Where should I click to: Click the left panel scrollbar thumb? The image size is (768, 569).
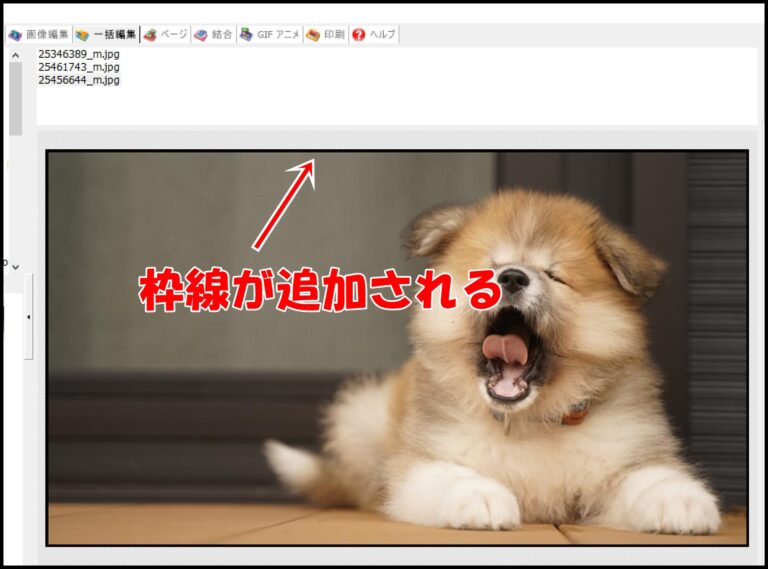point(16,98)
